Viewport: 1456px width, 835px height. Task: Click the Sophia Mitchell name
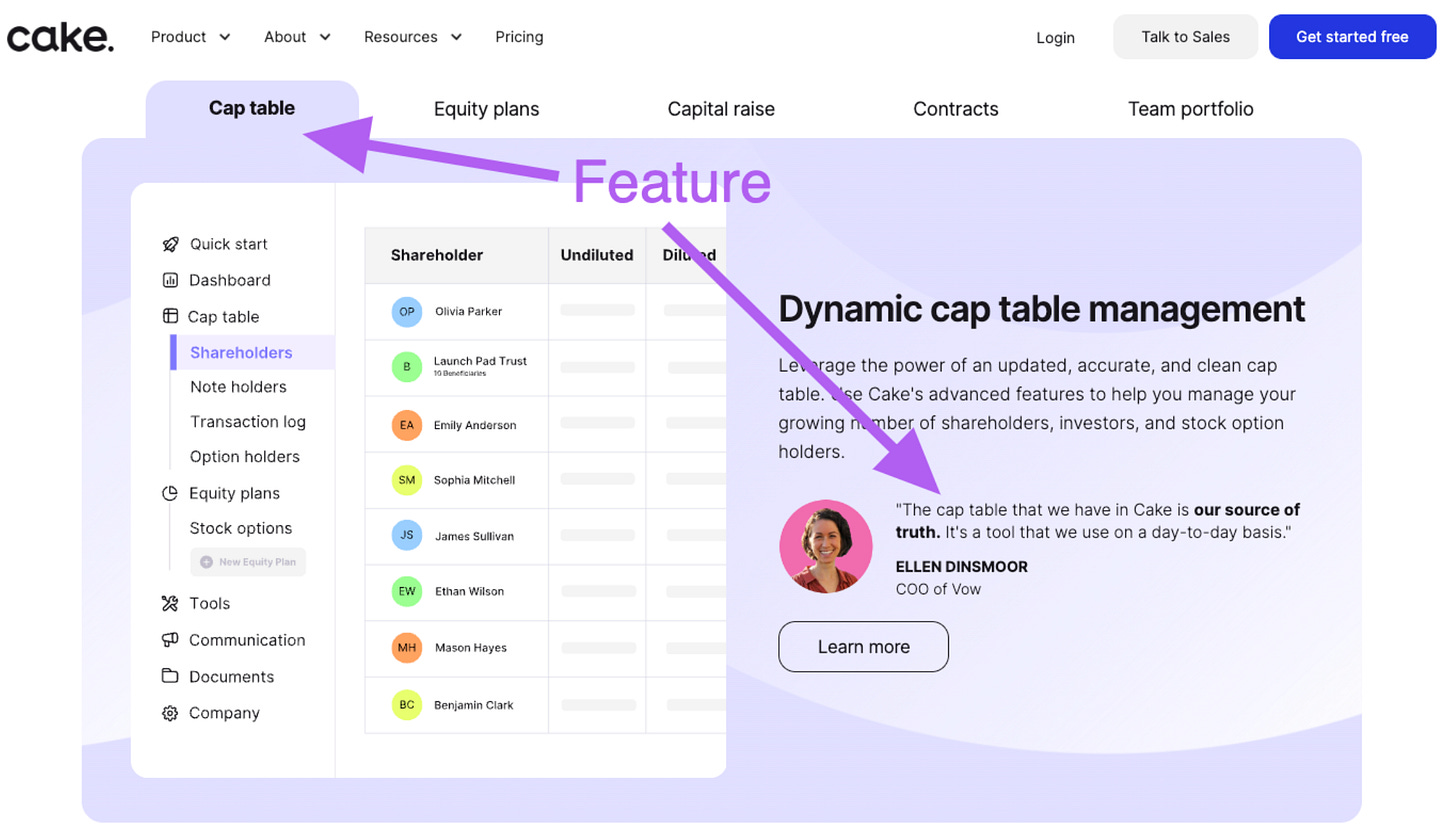coord(474,480)
